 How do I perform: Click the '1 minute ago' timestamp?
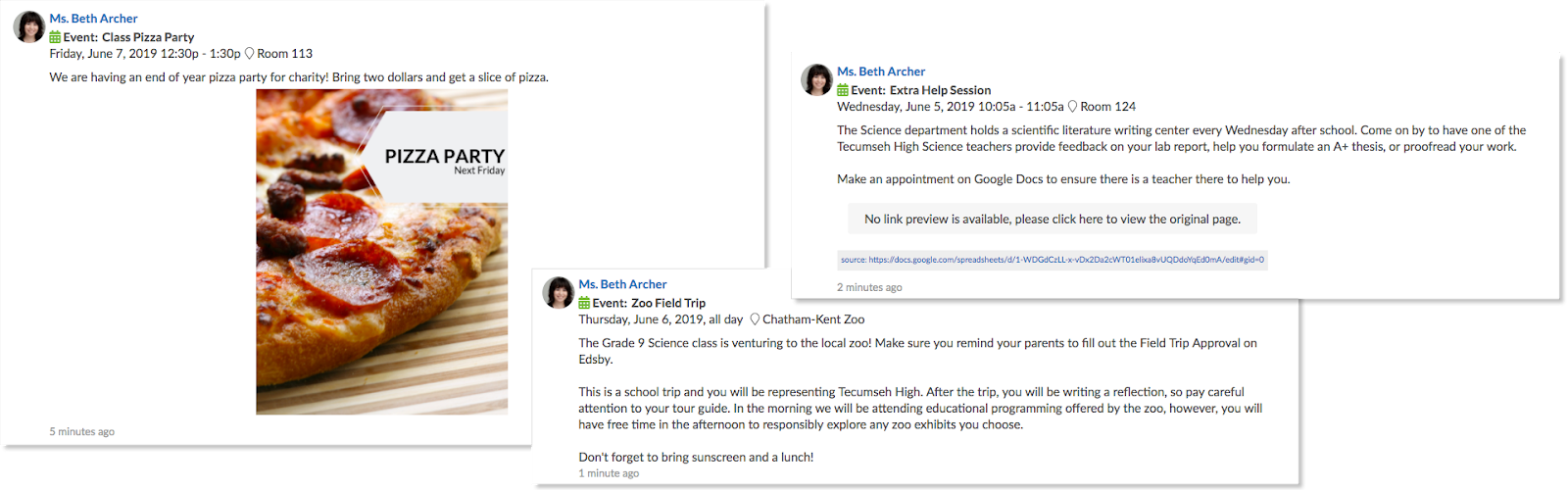[x=609, y=474]
